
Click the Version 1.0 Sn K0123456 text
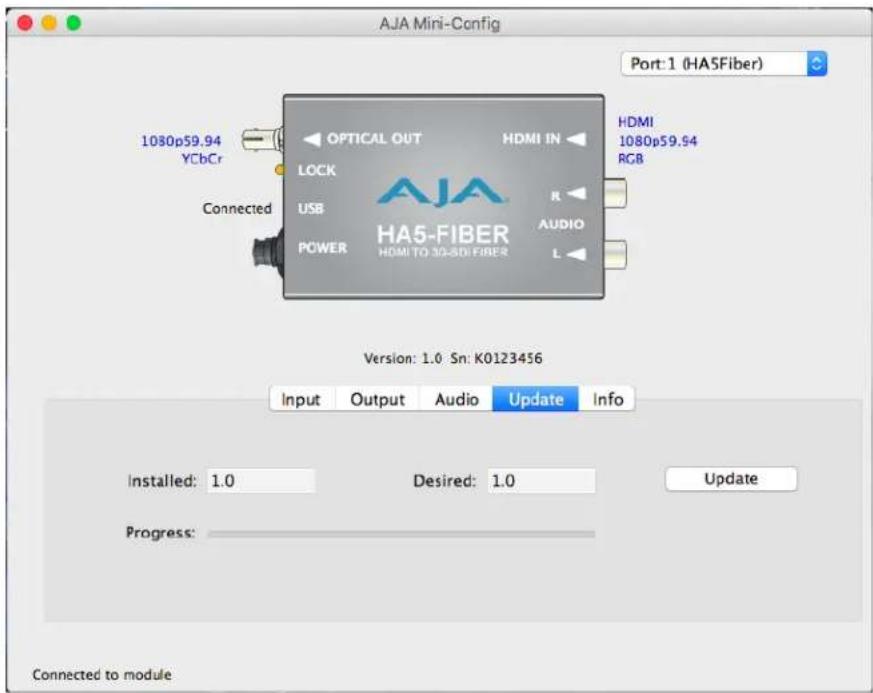pyautogui.click(x=453, y=358)
